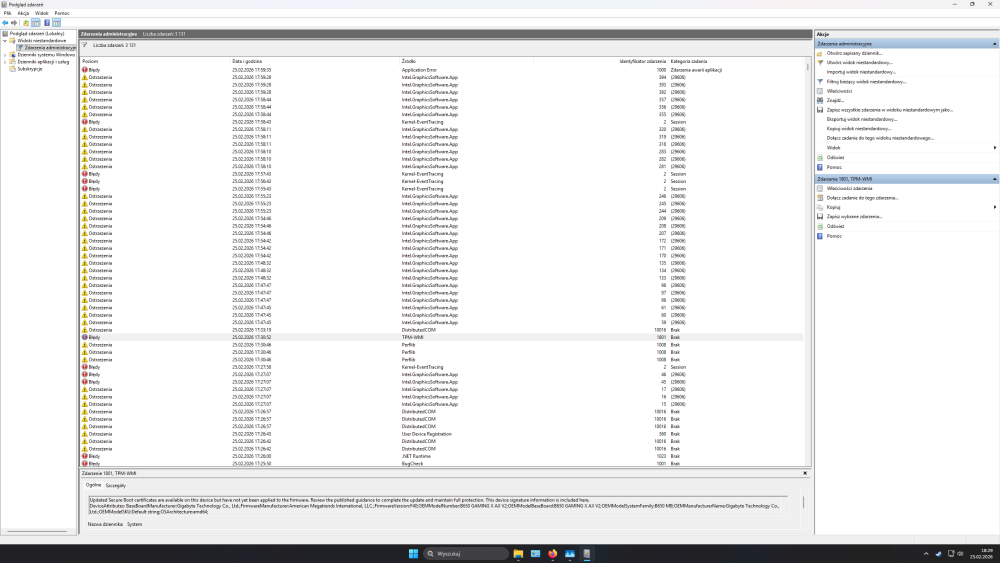Open the Widok menu in the menu bar

[x=41, y=13]
